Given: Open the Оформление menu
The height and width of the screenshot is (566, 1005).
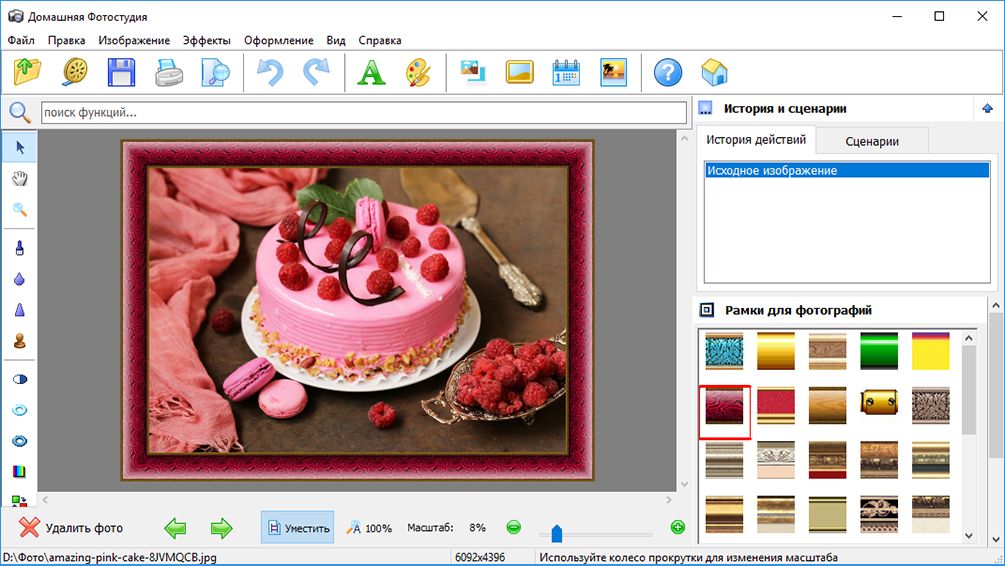Looking at the screenshot, I should (x=278, y=40).
